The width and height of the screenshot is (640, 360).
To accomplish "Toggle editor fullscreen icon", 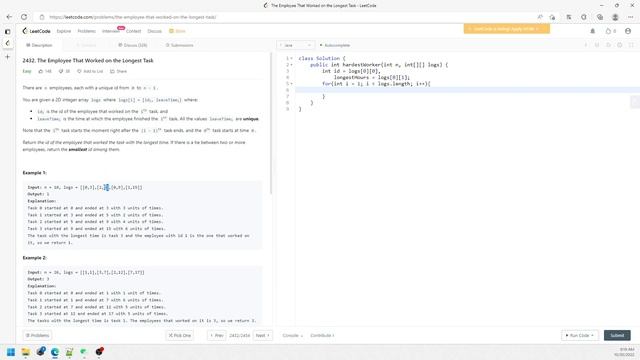I will point(631,45).
